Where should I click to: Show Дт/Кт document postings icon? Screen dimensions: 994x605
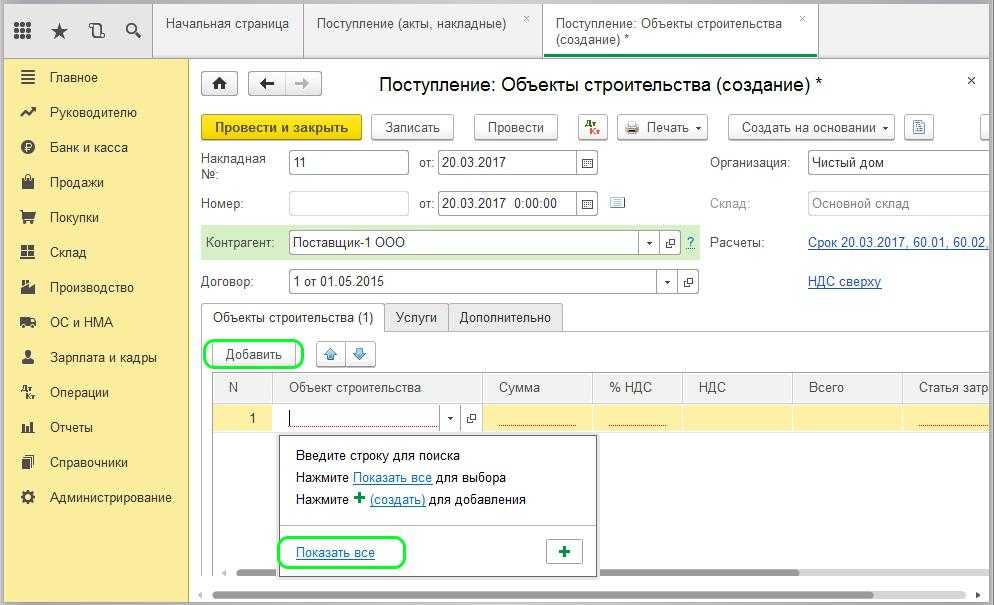(593, 127)
